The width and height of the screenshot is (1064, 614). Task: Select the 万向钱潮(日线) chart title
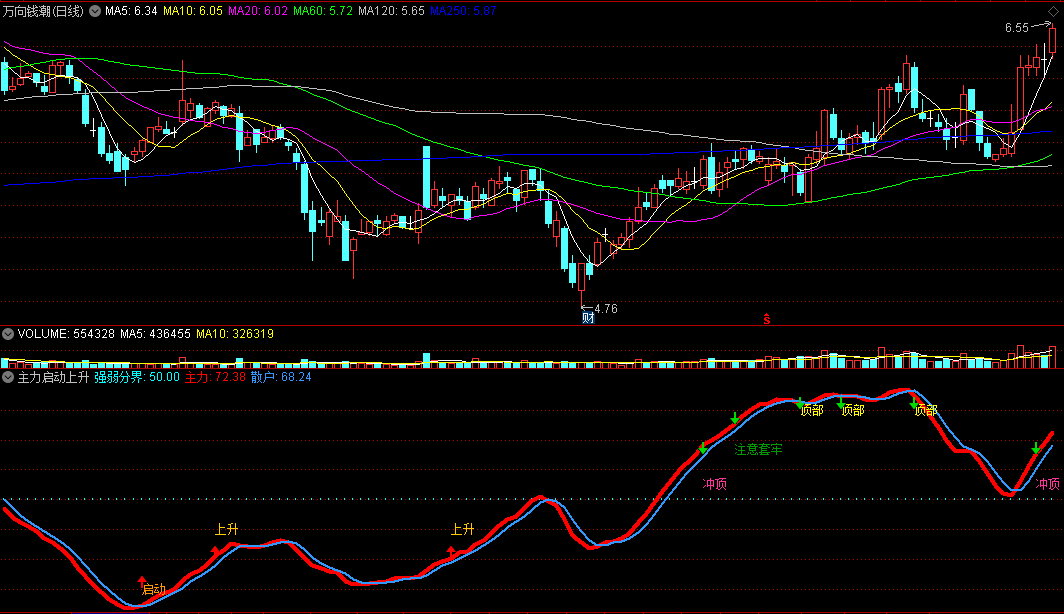43,11
